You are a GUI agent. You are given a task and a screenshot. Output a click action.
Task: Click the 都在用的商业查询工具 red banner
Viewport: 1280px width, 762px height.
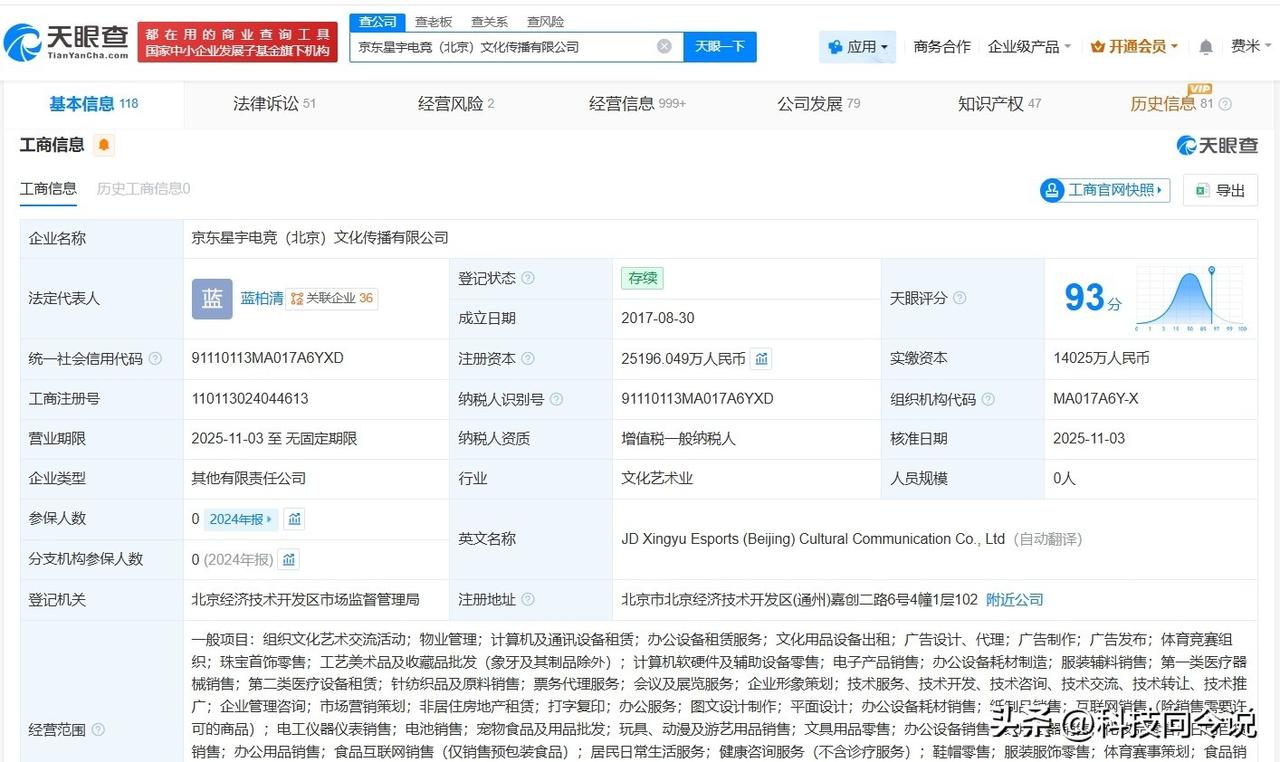point(238,42)
